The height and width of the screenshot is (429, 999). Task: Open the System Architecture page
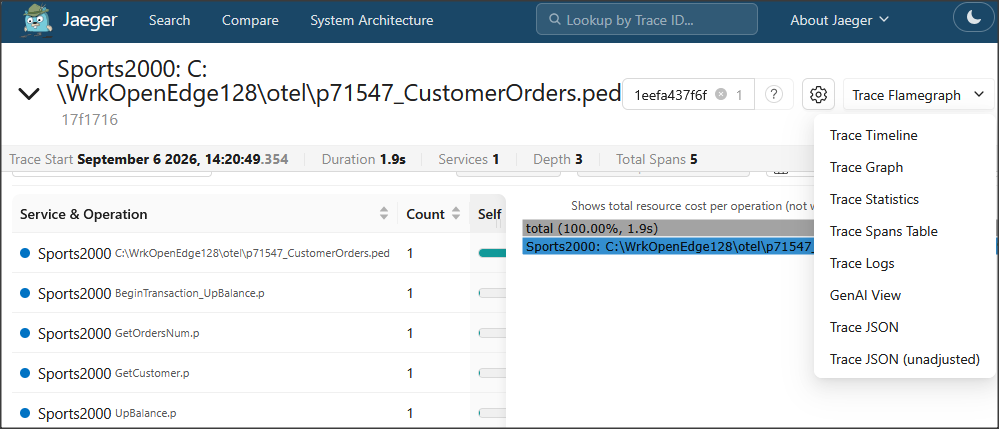[371, 20]
